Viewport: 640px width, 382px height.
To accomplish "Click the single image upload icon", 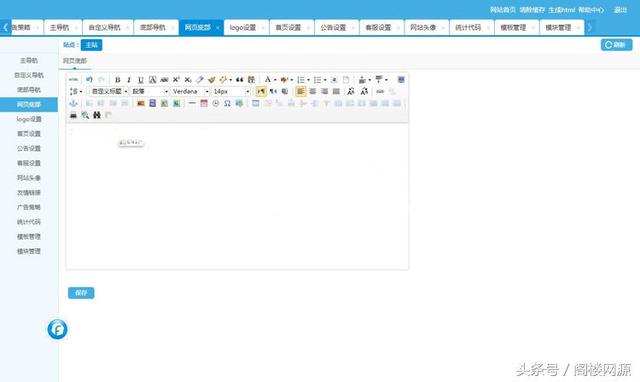I will tap(141, 103).
